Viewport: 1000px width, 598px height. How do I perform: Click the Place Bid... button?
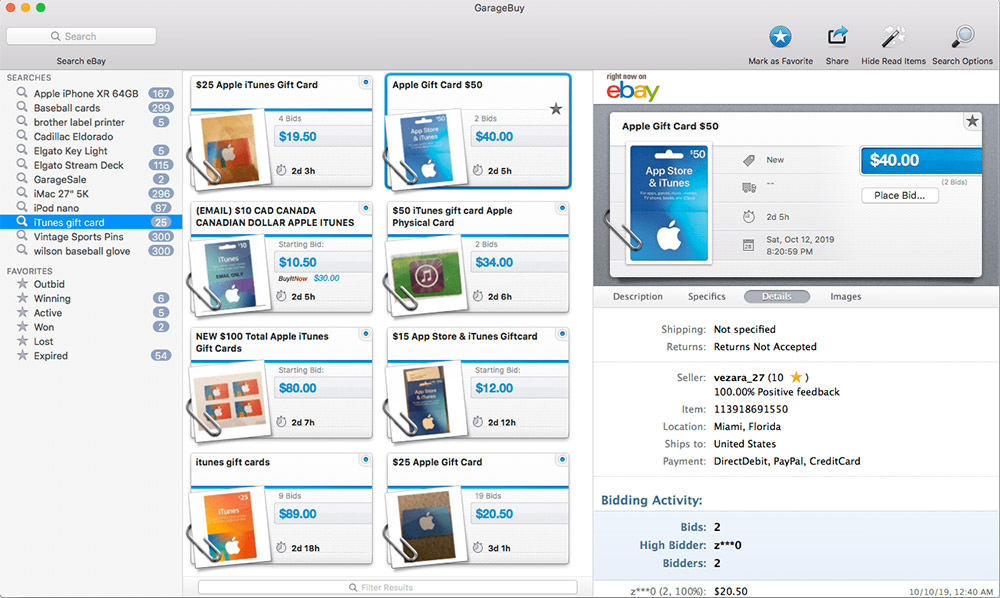(900, 196)
